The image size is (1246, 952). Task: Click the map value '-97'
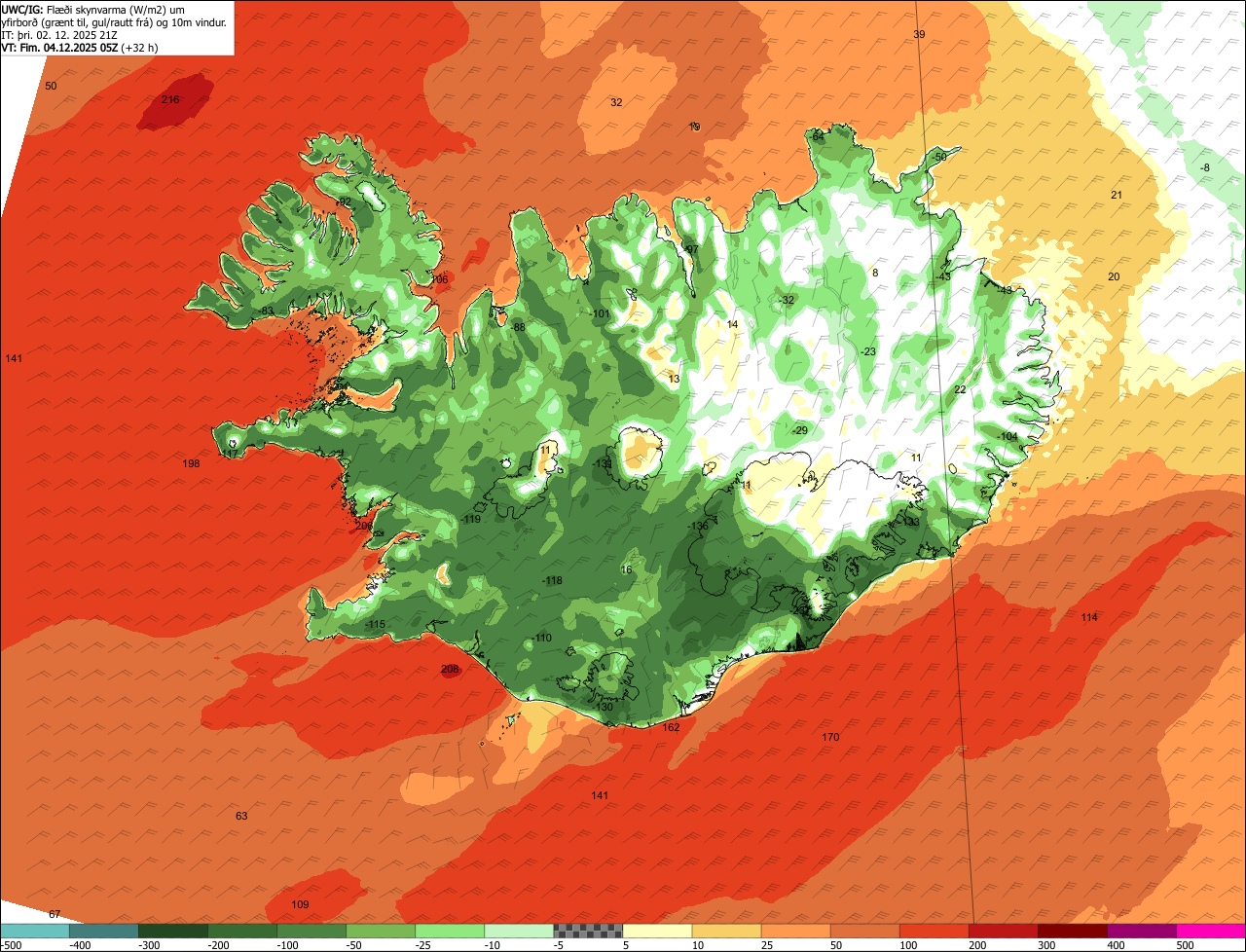(x=691, y=250)
